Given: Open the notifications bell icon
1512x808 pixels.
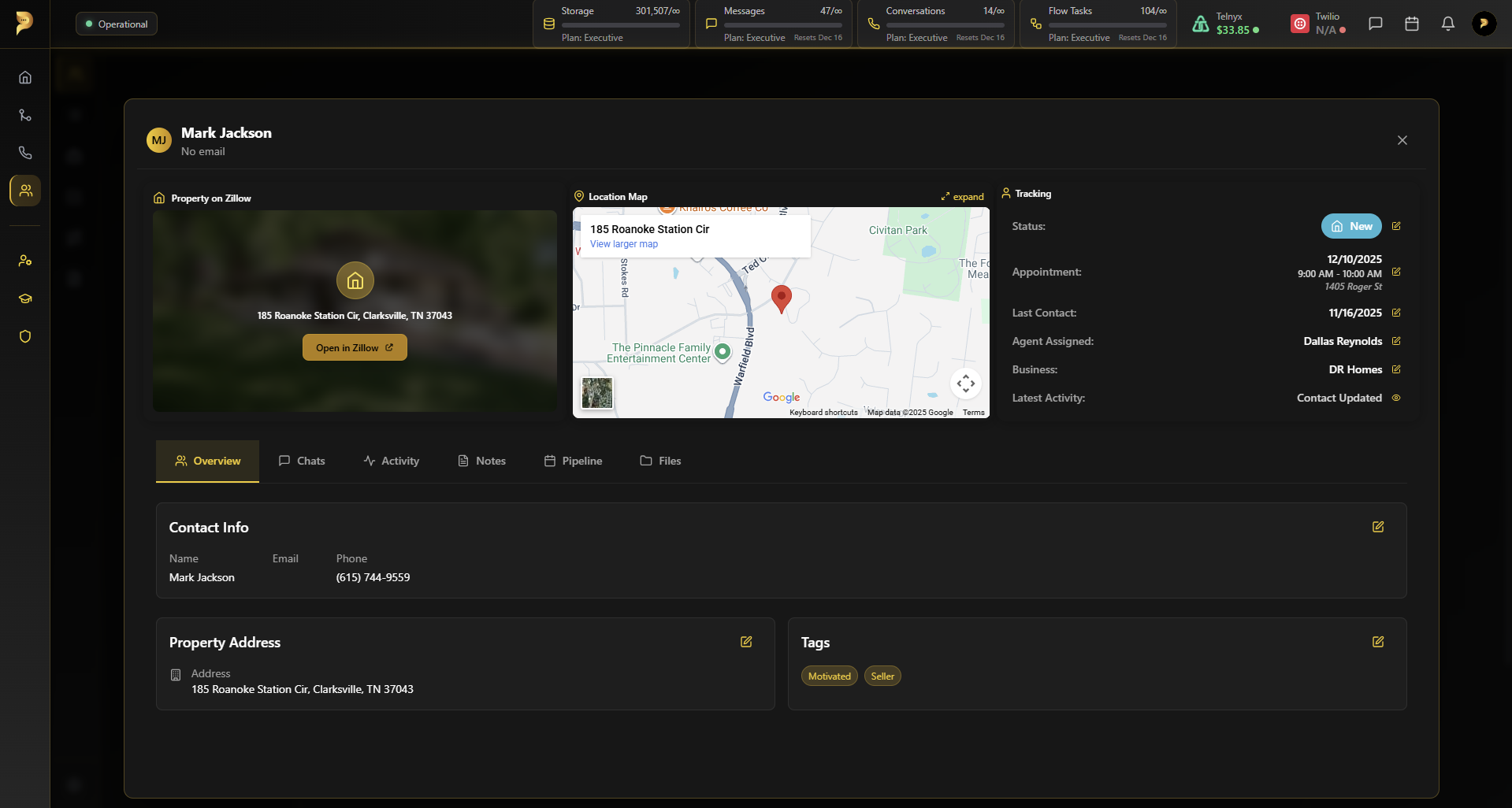Looking at the screenshot, I should click(x=1448, y=24).
